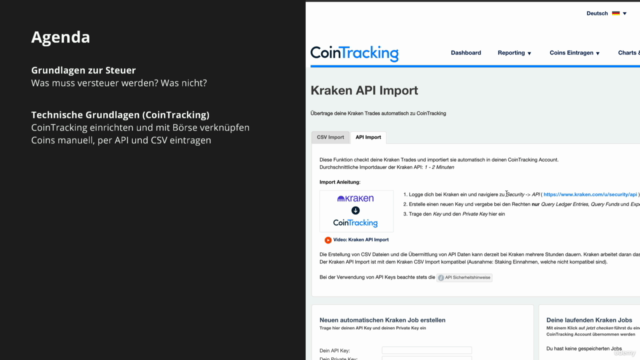Click the red video play icon

pyautogui.click(x=328, y=240)
